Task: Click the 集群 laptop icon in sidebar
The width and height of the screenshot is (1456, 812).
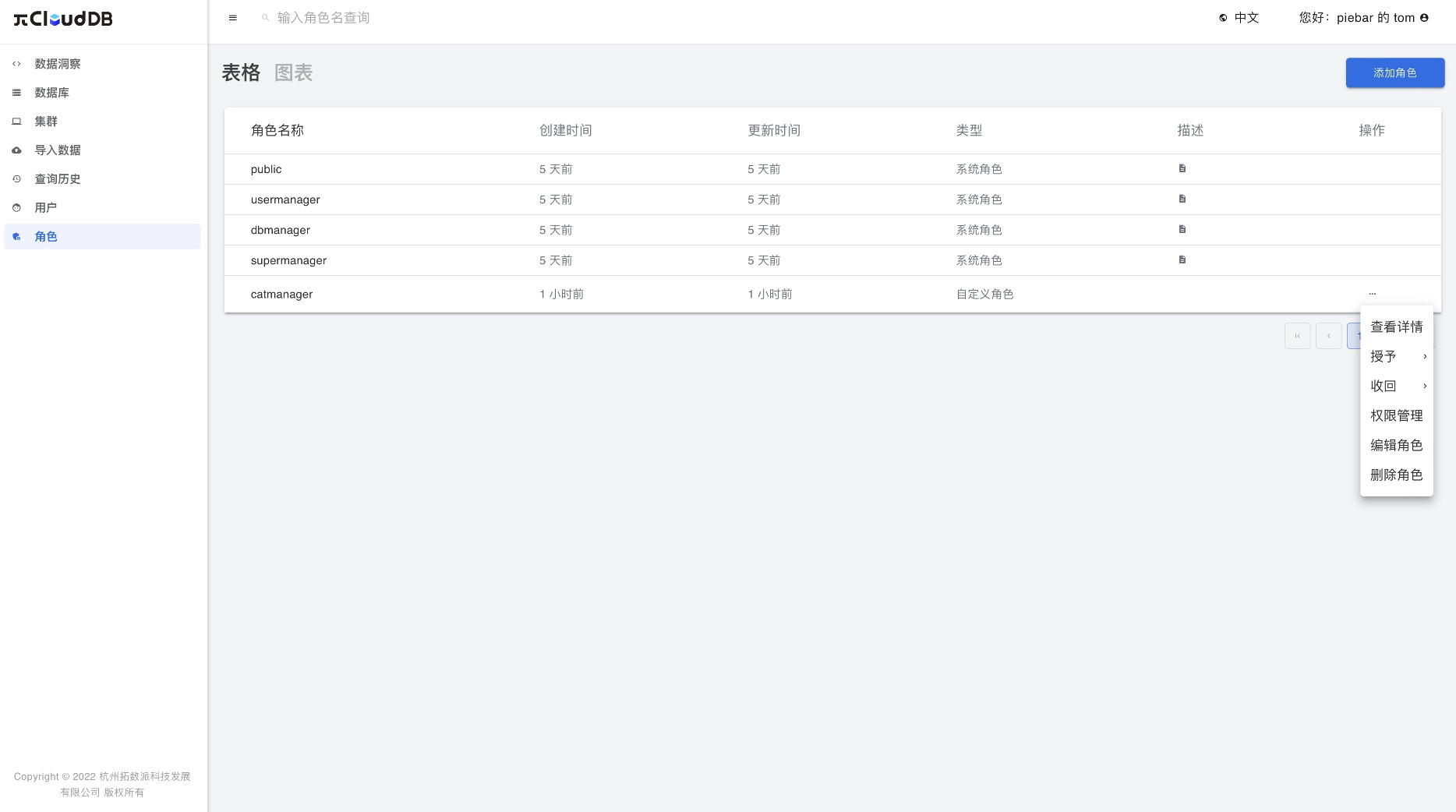Action: (16, 122)
